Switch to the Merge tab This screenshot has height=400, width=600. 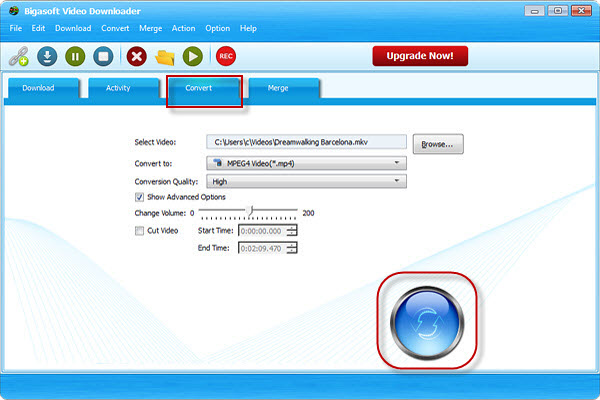point(284,88)
